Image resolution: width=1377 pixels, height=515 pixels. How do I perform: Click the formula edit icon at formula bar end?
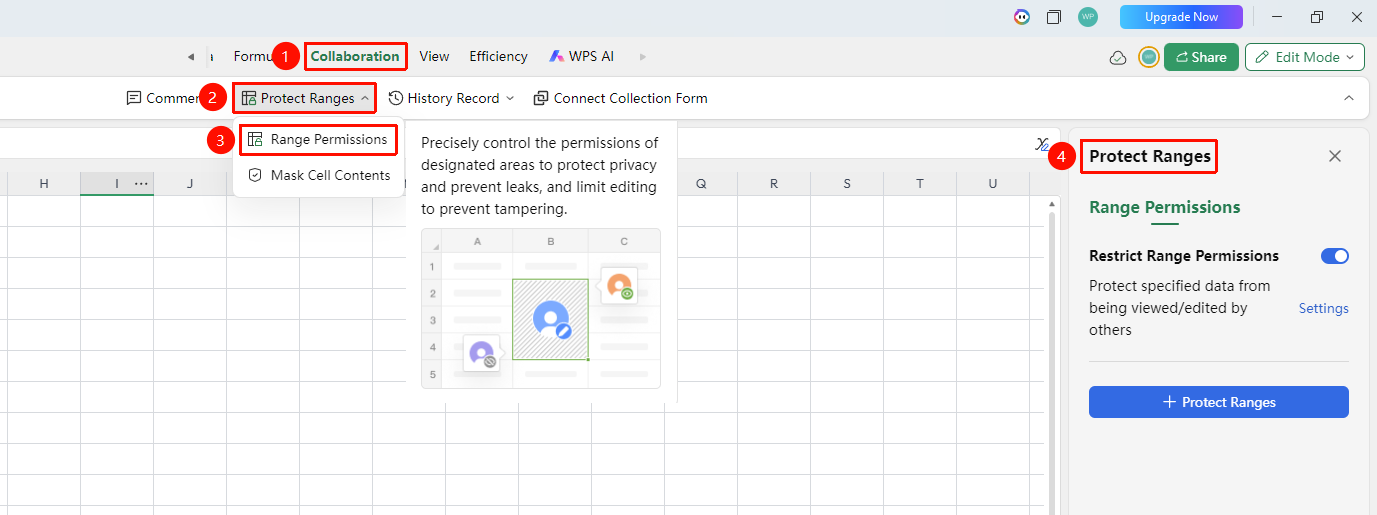click(x=1042, y=145)
